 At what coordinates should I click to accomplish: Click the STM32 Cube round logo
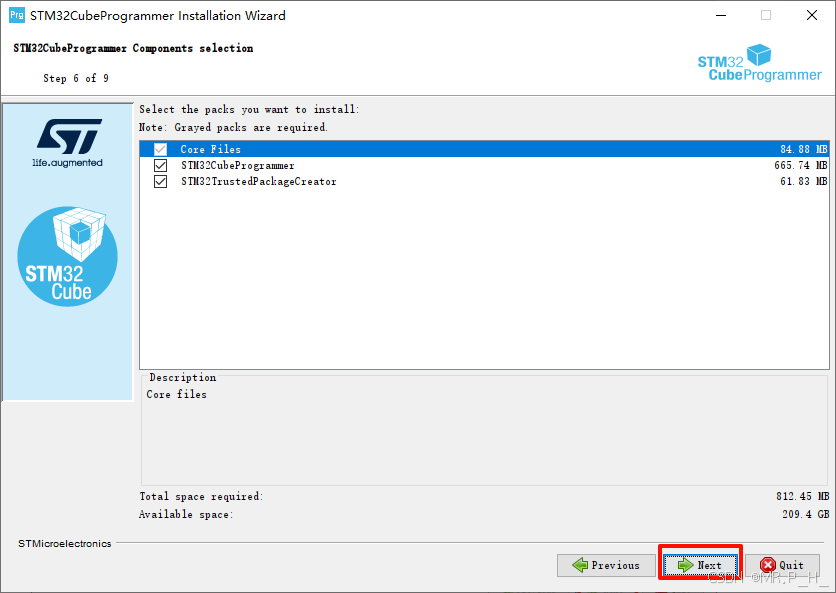pos(68,257)
